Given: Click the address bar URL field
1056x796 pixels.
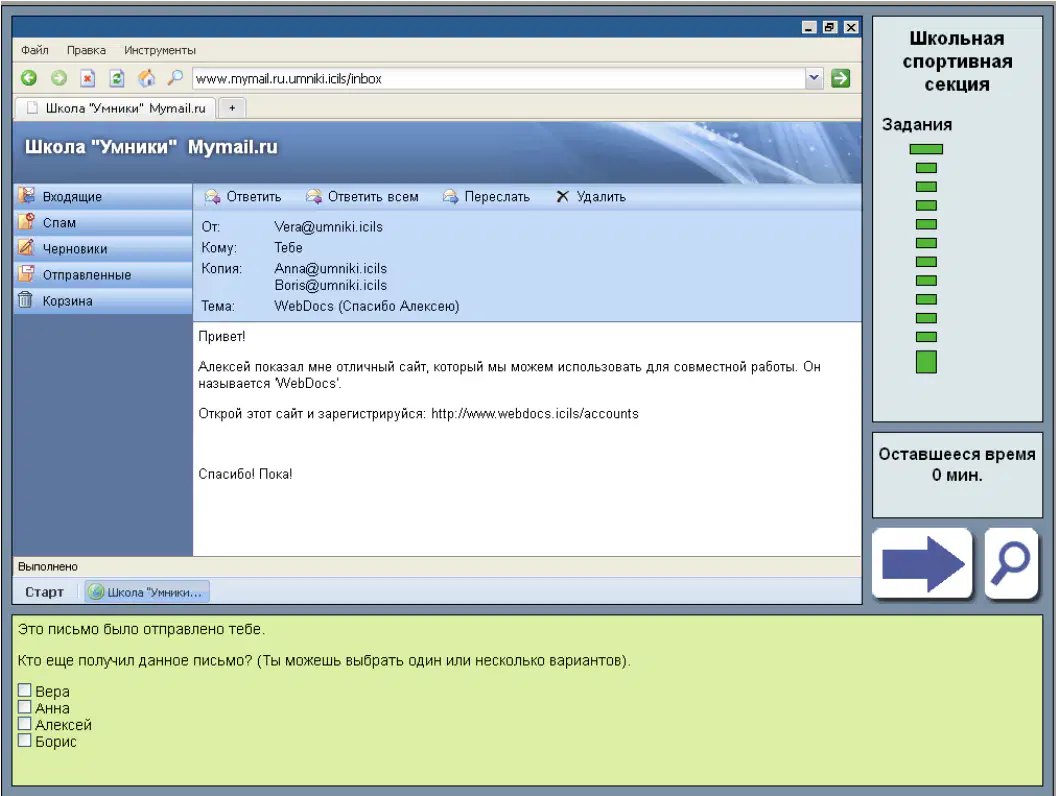Looking at the screenshot, I should pyautogui.click(x=499, y=79).
